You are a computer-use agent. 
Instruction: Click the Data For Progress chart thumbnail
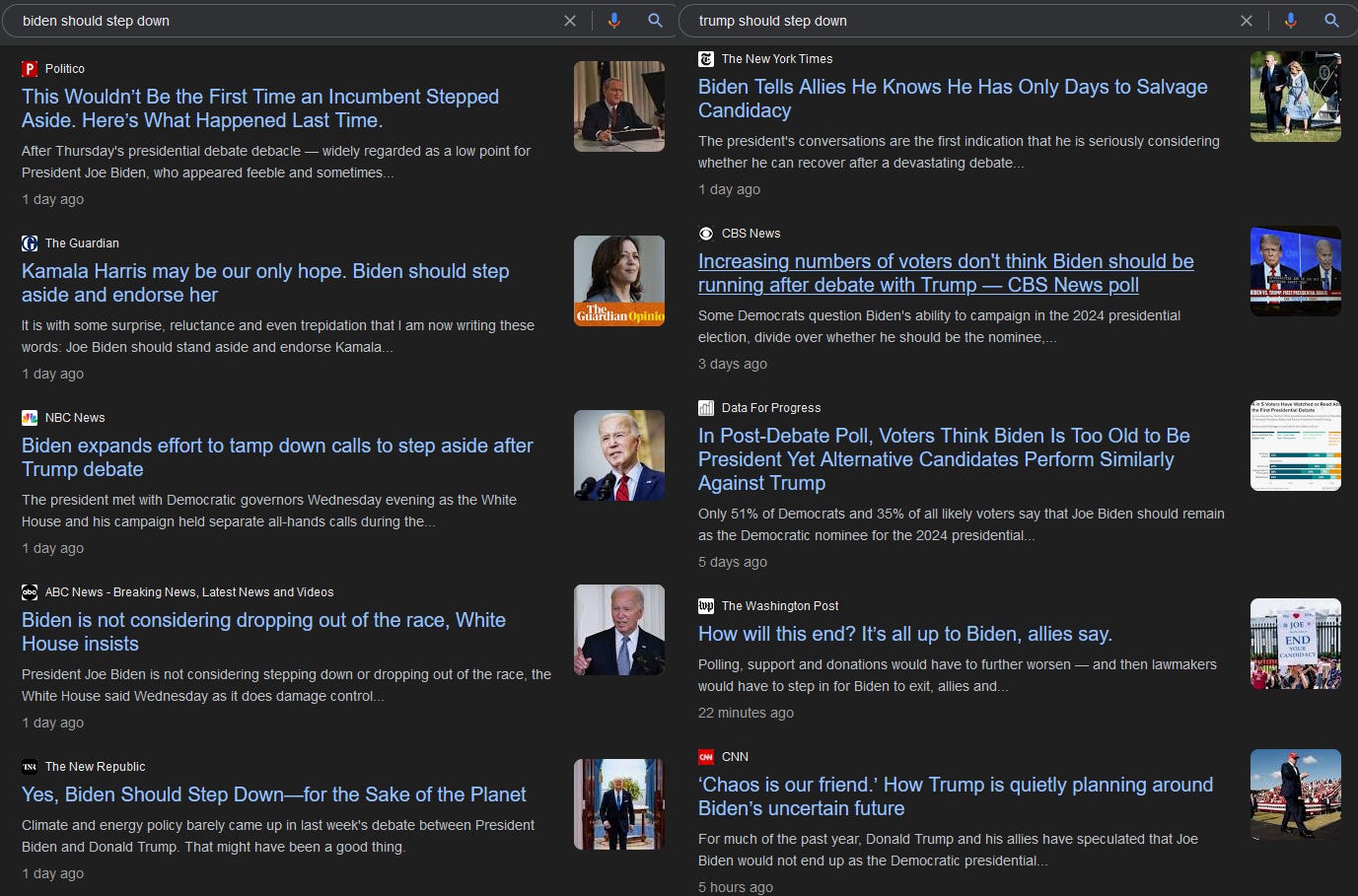1296,446
